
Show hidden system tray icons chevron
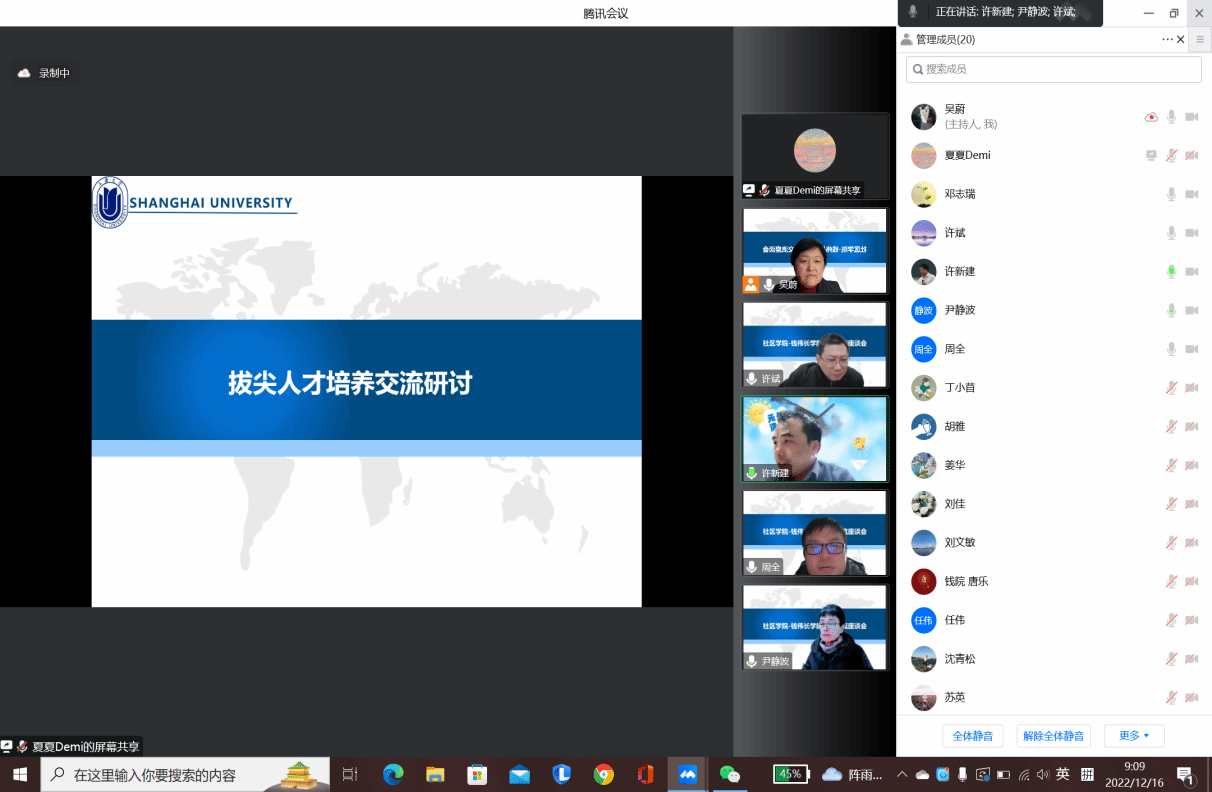(902, 774)
